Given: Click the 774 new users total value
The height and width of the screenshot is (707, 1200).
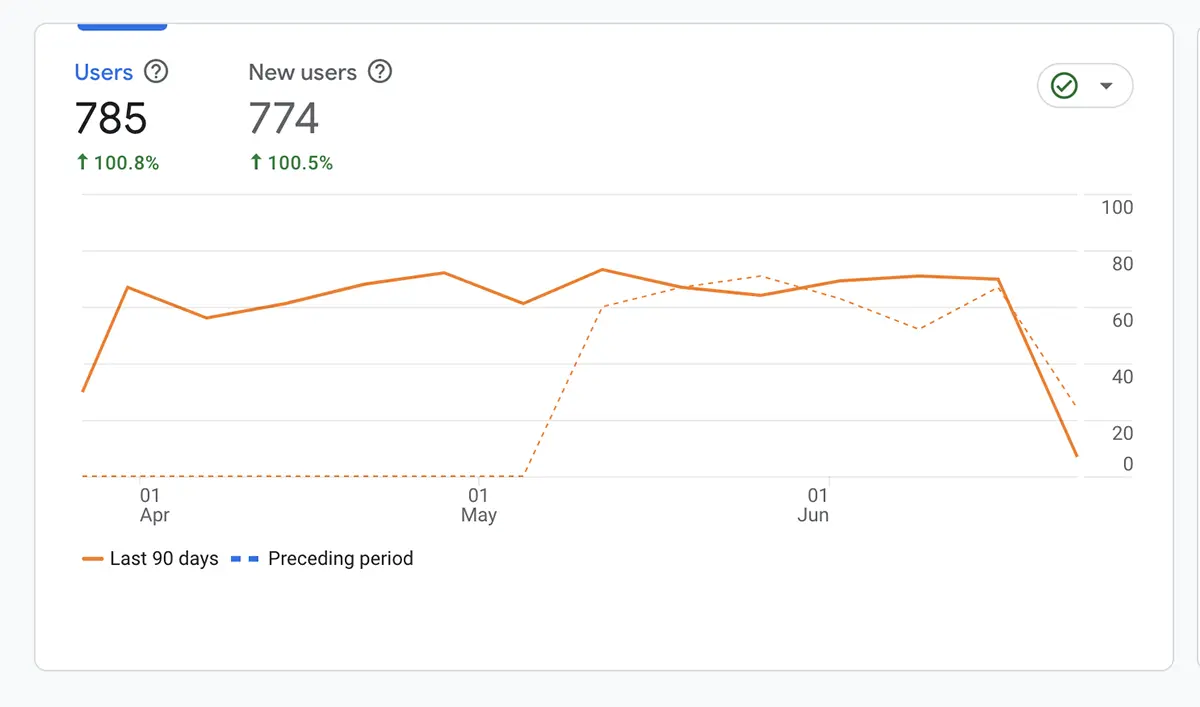Looking at the screenshot, I should [284, 119].
